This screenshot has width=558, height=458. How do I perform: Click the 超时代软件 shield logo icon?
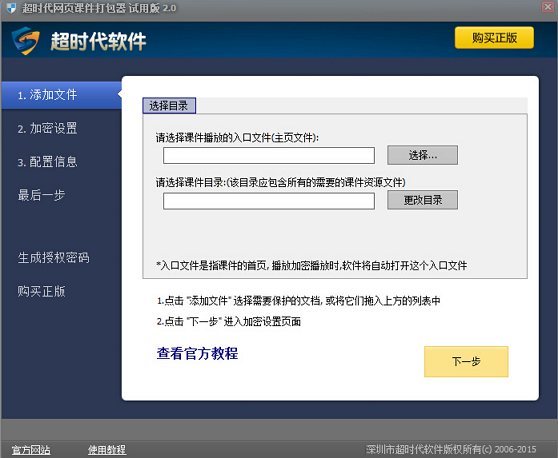point(25,41)
